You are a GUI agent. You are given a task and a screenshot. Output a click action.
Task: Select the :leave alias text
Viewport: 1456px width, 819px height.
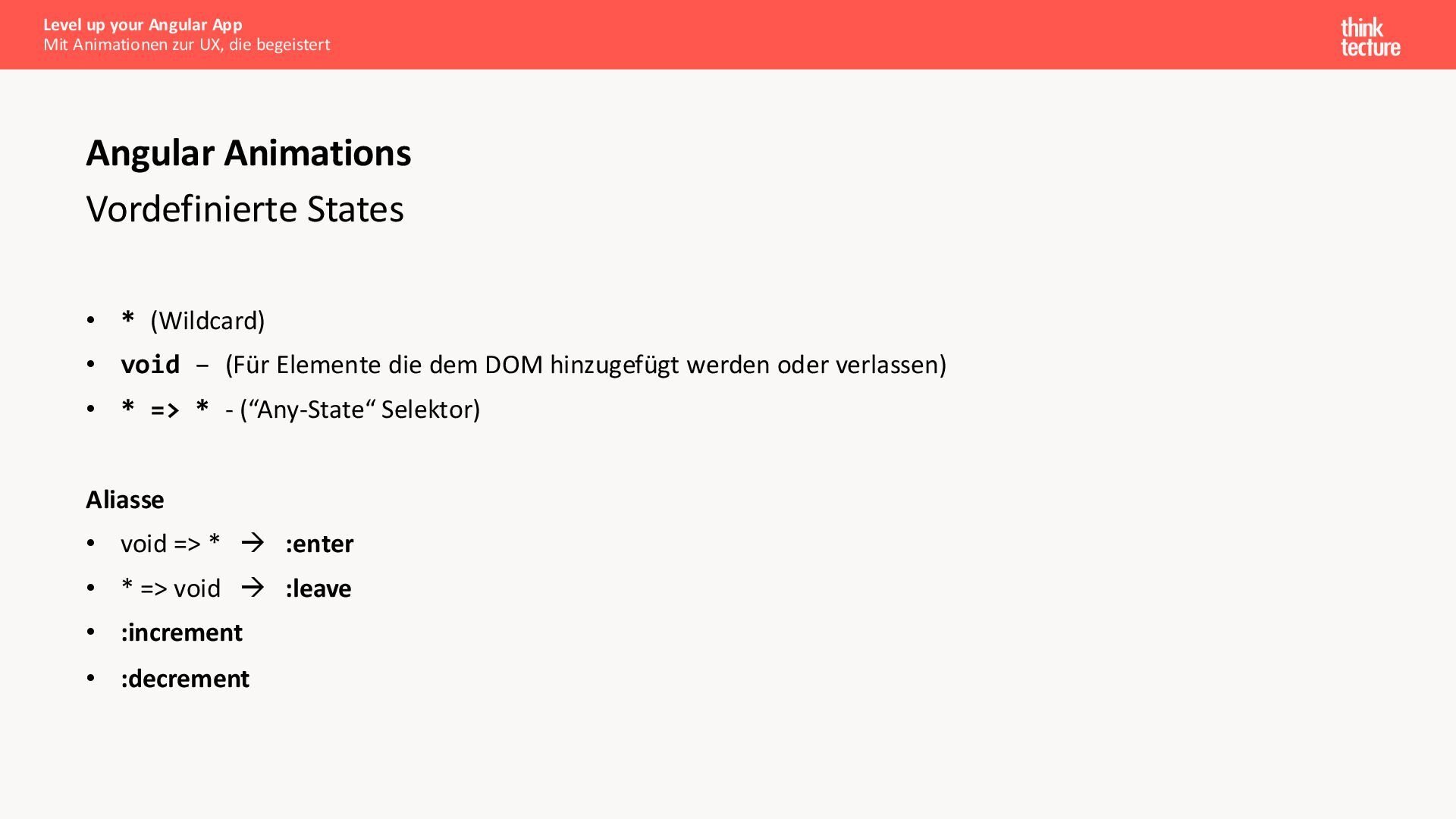[x=318, y=588]
